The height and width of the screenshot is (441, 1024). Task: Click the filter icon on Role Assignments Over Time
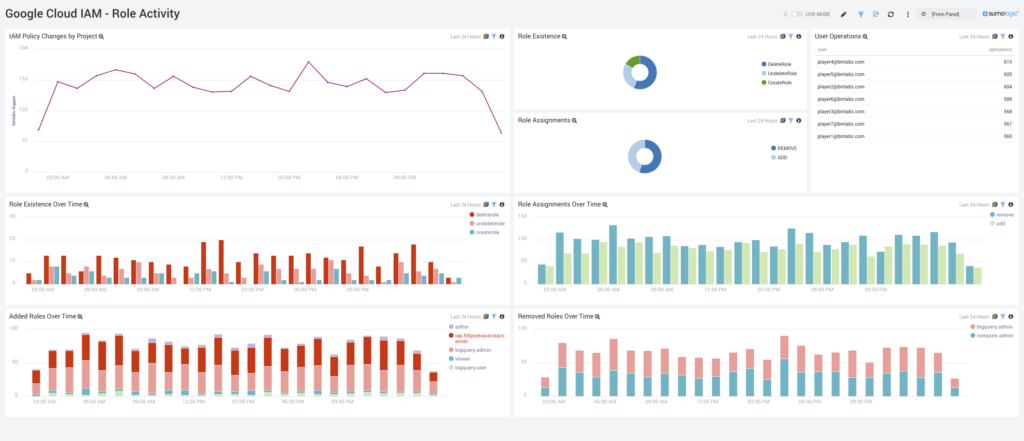pyautogui.click(x=1002, y=204)
